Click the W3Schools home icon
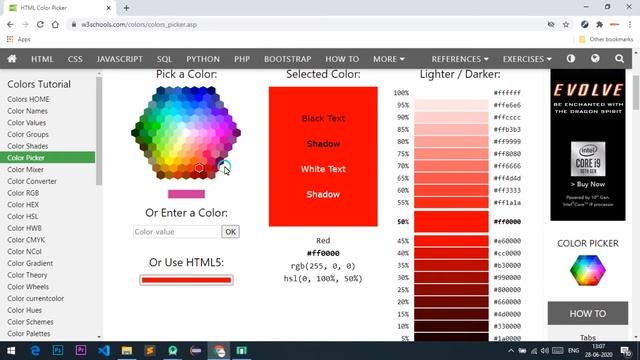The height and width of the screenshot is (360, 640). click(x=12, y=59)
